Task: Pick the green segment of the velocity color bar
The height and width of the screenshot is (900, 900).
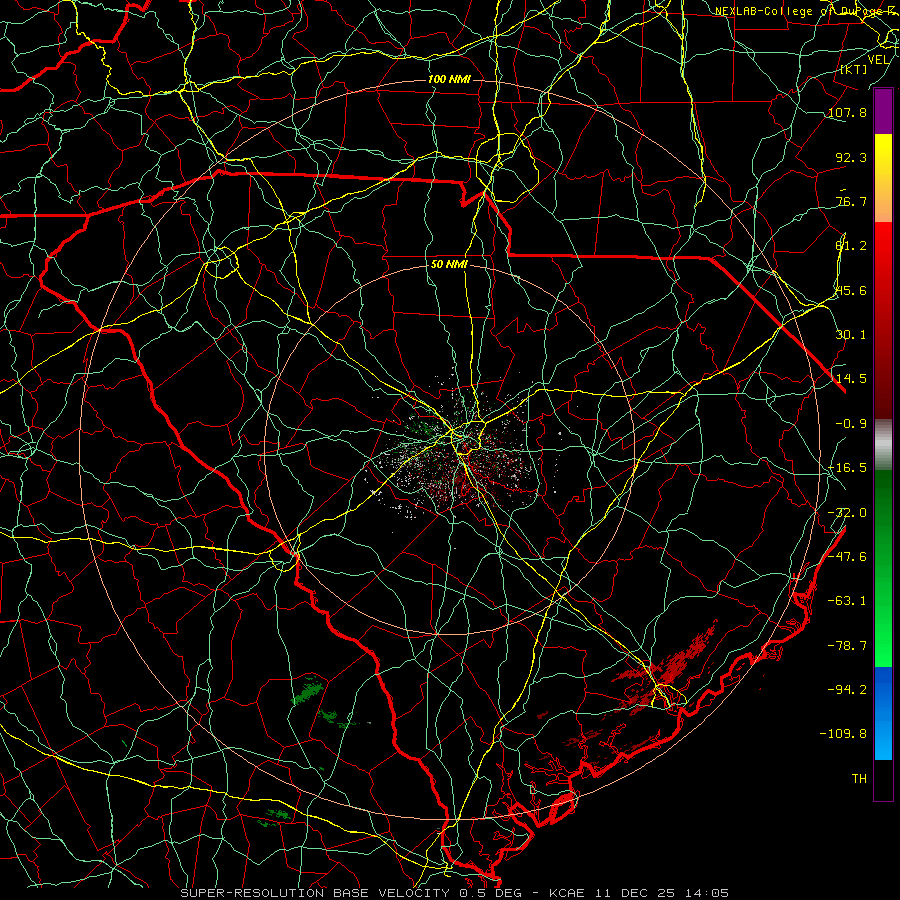Action: [x=883, y=568]
